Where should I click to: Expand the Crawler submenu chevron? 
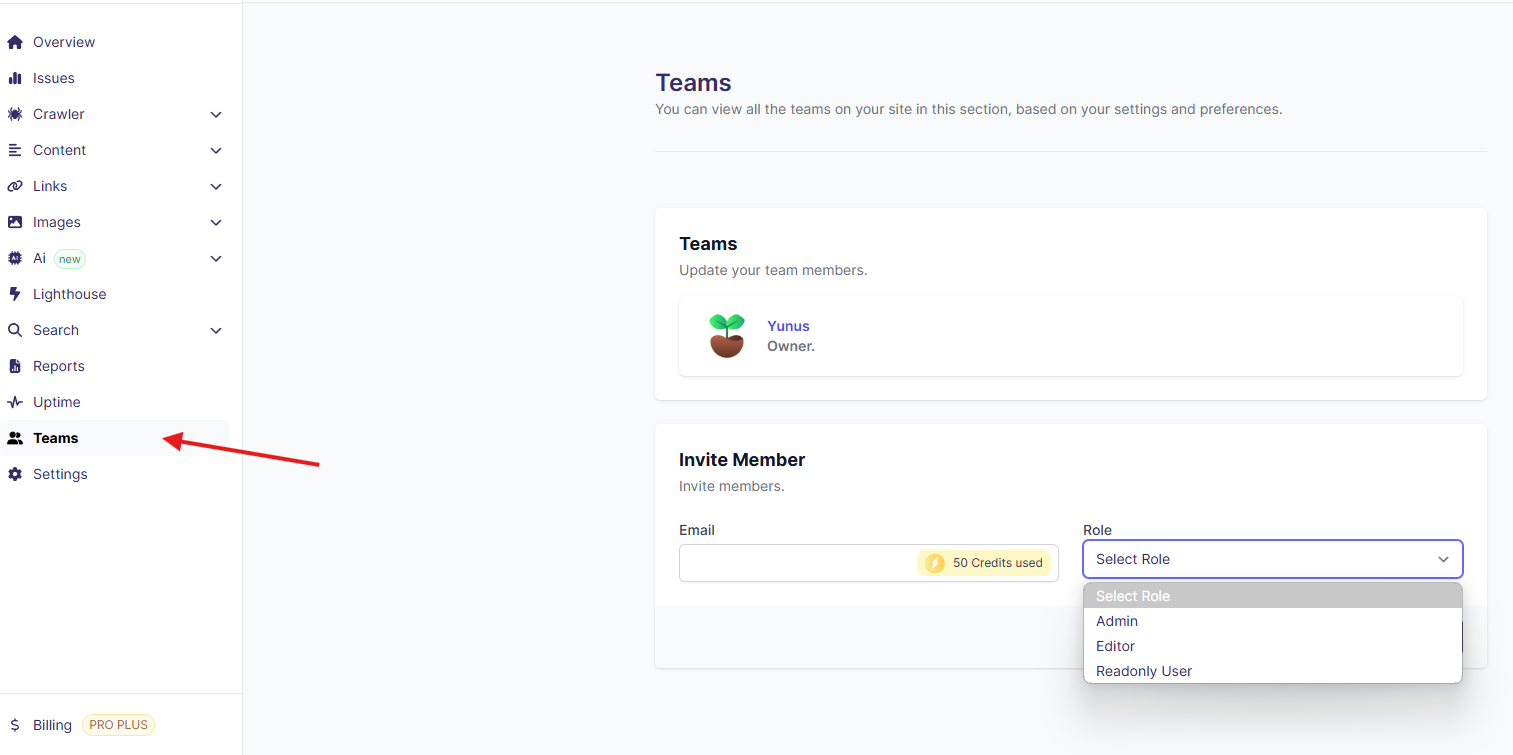point(216,114)
